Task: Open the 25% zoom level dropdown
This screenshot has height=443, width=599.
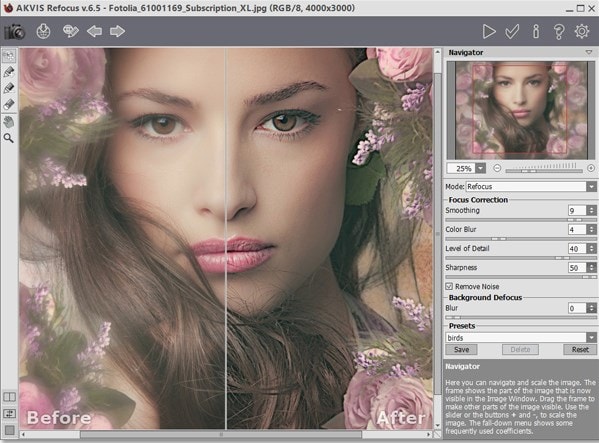Action: tap(481, 168)
